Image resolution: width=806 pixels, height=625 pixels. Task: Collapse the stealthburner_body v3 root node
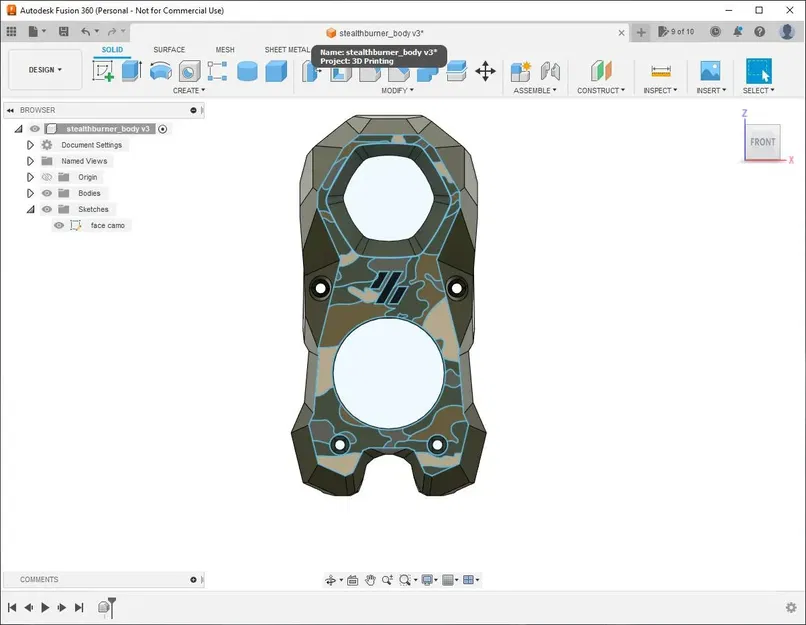click(x=19, y=129)
